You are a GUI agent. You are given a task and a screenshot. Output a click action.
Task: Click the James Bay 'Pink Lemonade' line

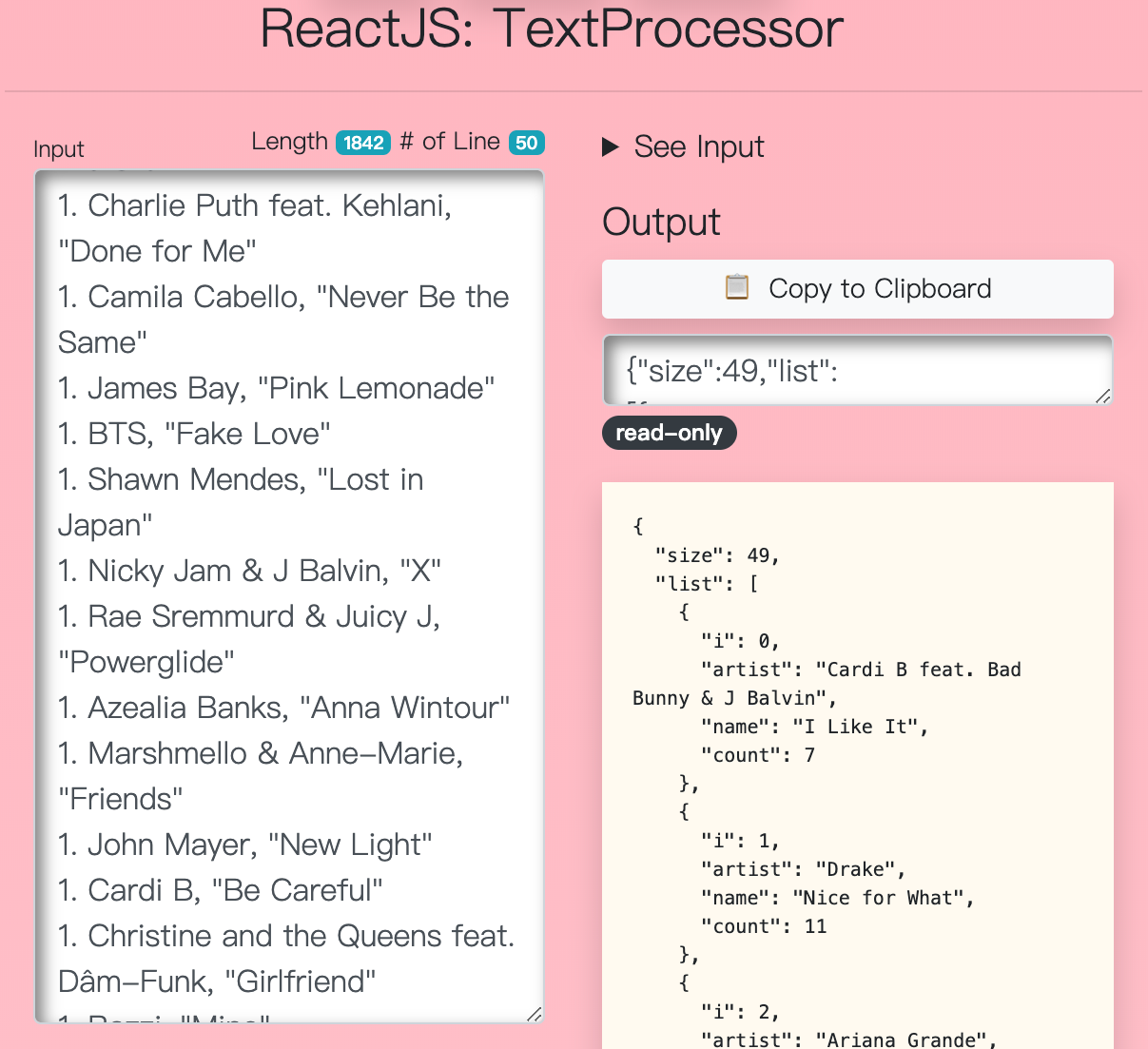pyautogui.click(x=277, y=388)
